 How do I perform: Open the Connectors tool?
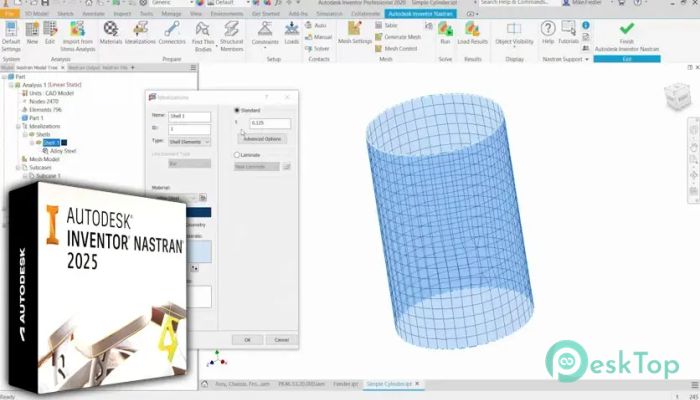(x=172, y=33)
